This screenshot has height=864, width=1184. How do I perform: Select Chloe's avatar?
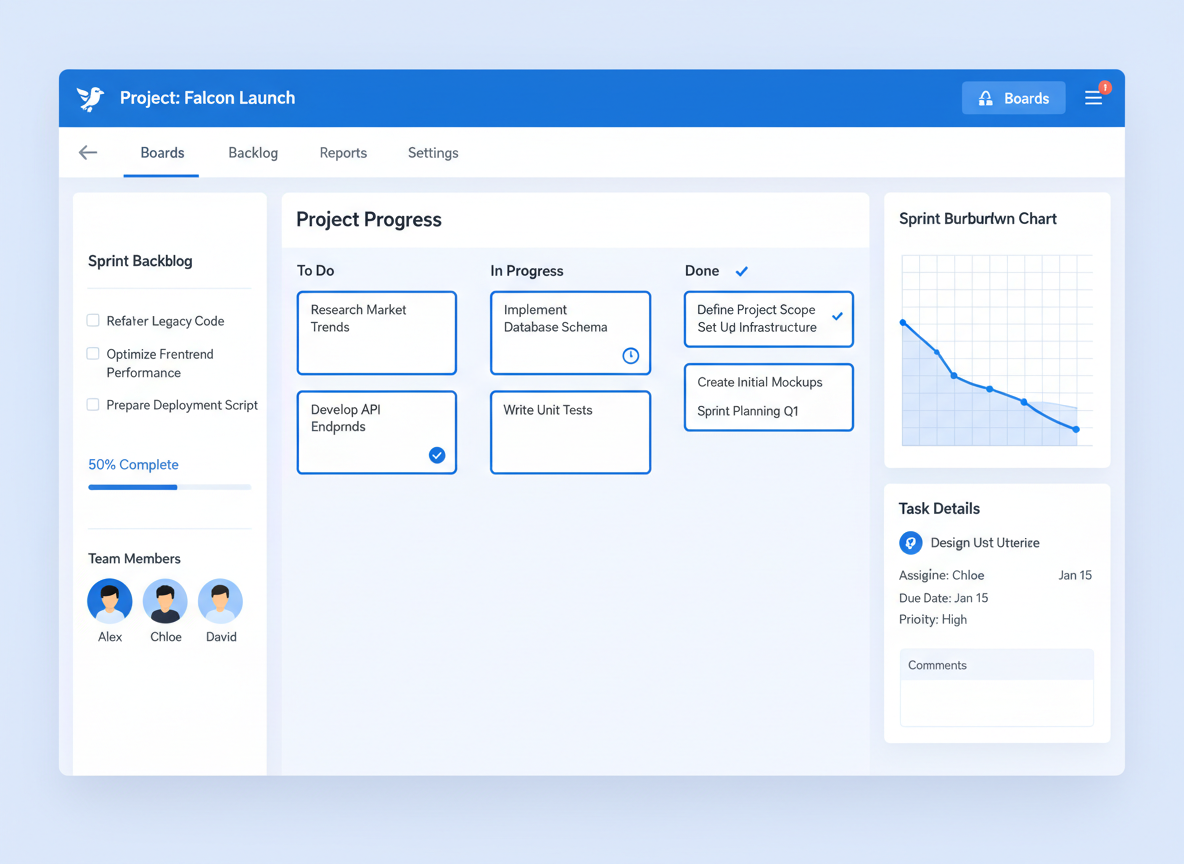[x=165, y=601]
